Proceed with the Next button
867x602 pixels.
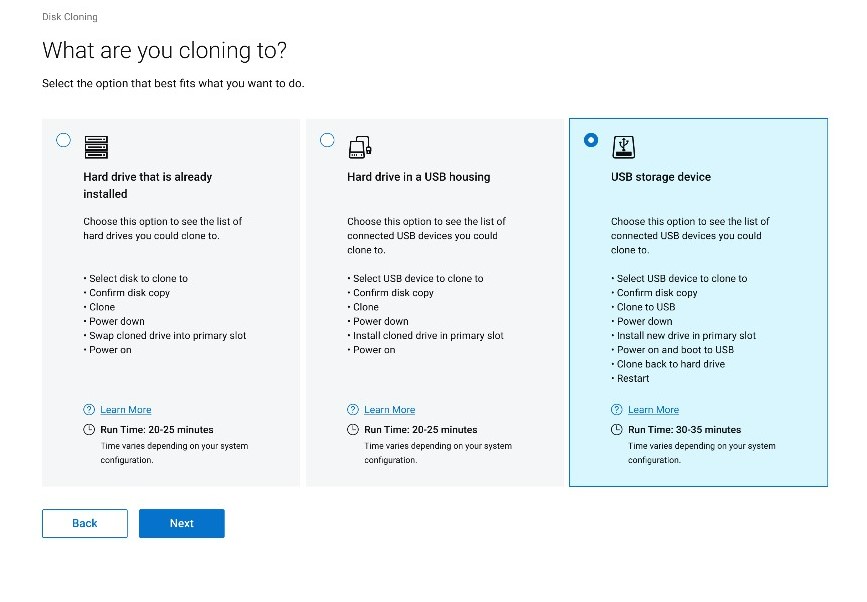coord(181,523)
